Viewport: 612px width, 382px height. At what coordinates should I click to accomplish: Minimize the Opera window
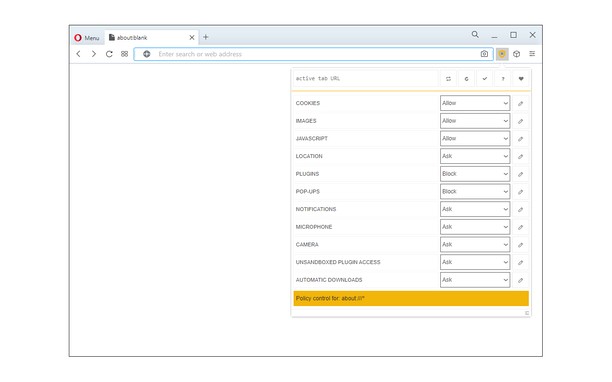(495, 36)
